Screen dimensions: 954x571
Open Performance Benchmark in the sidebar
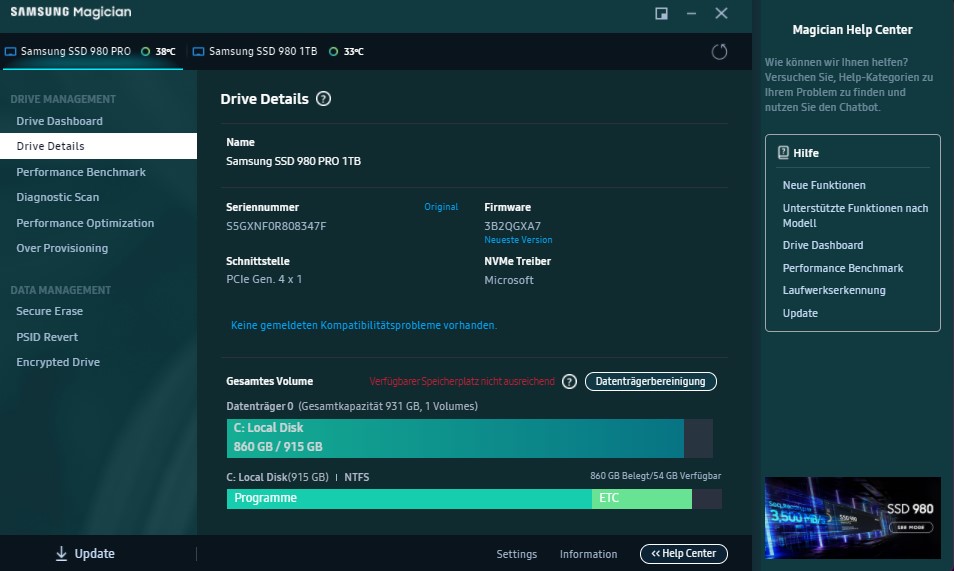(x=81, y=172)
